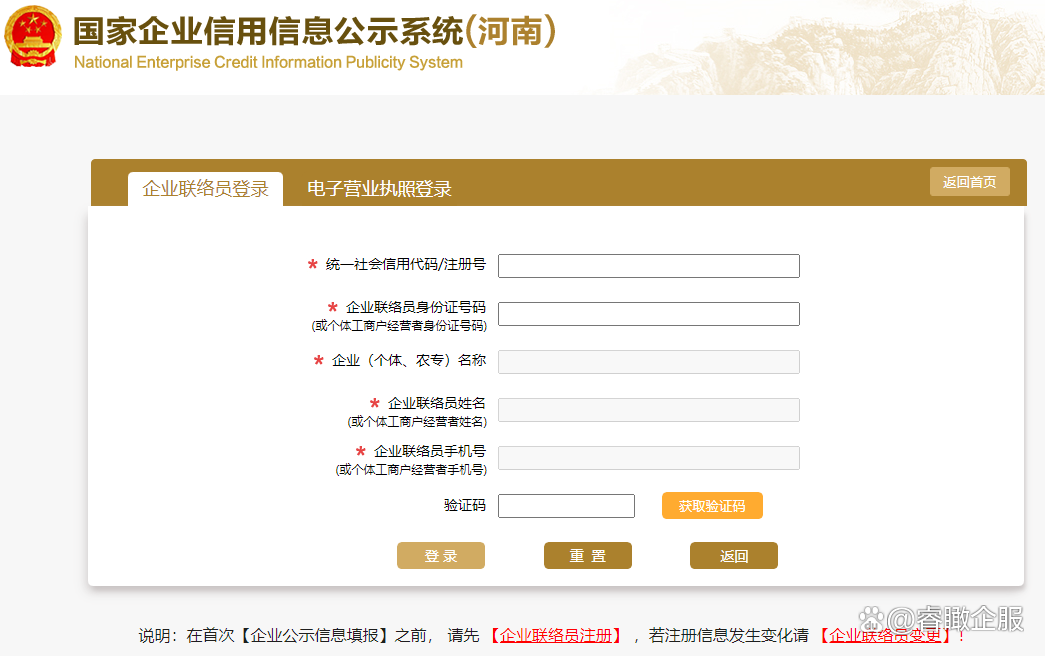Focus the 企业联络员身份证号码 input field
Image resolution: width=1045 pixels, height=656 pixels.
(648, 314)
